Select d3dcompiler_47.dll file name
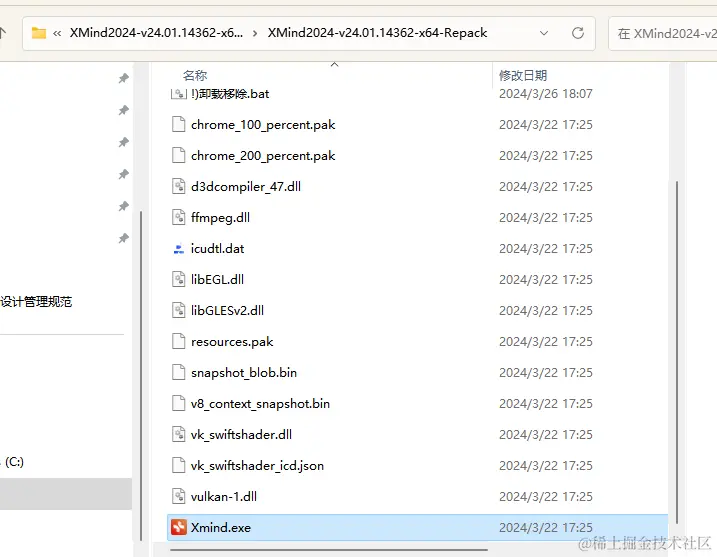 point(246,187)
